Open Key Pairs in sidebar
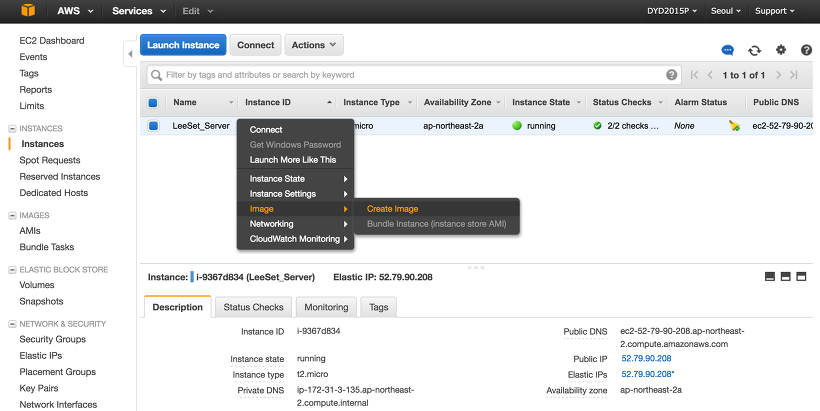The width and height of the screenshot is (820, 411). point(39,388)
